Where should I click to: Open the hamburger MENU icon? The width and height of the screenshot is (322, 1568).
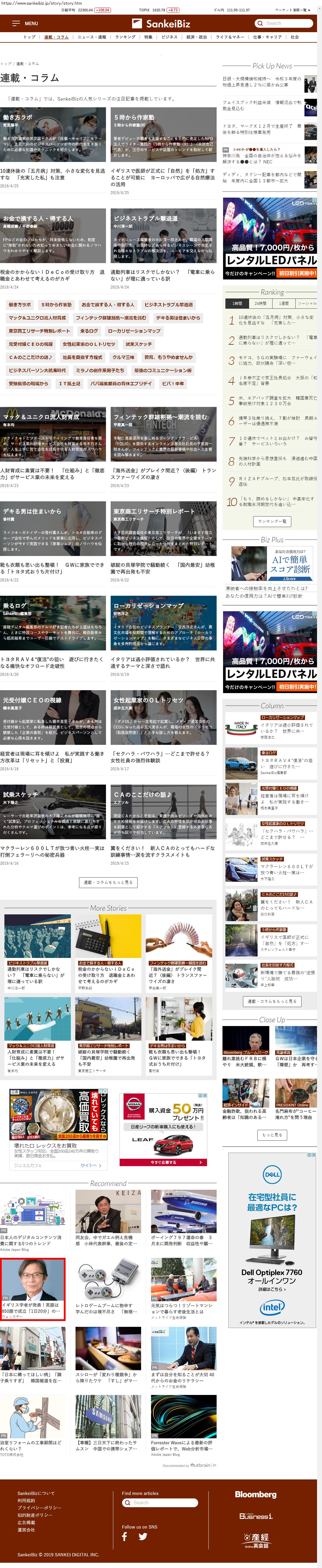16,23
